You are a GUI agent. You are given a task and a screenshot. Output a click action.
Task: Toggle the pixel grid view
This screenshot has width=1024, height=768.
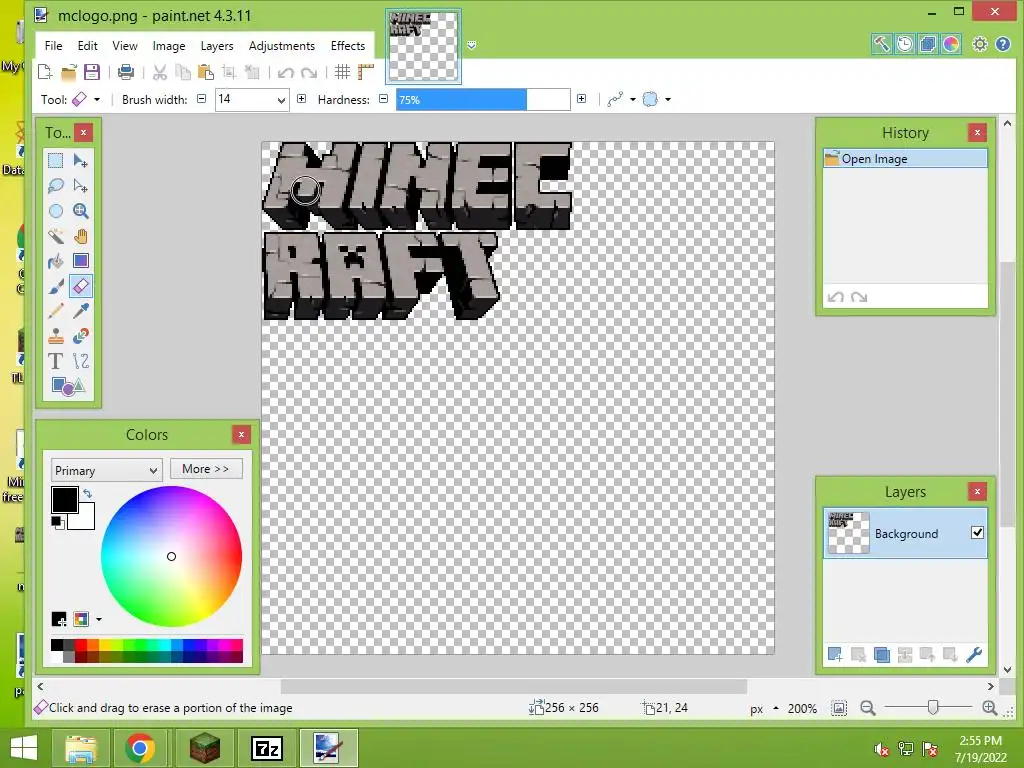pyautogui.click(x=342, y=72)
